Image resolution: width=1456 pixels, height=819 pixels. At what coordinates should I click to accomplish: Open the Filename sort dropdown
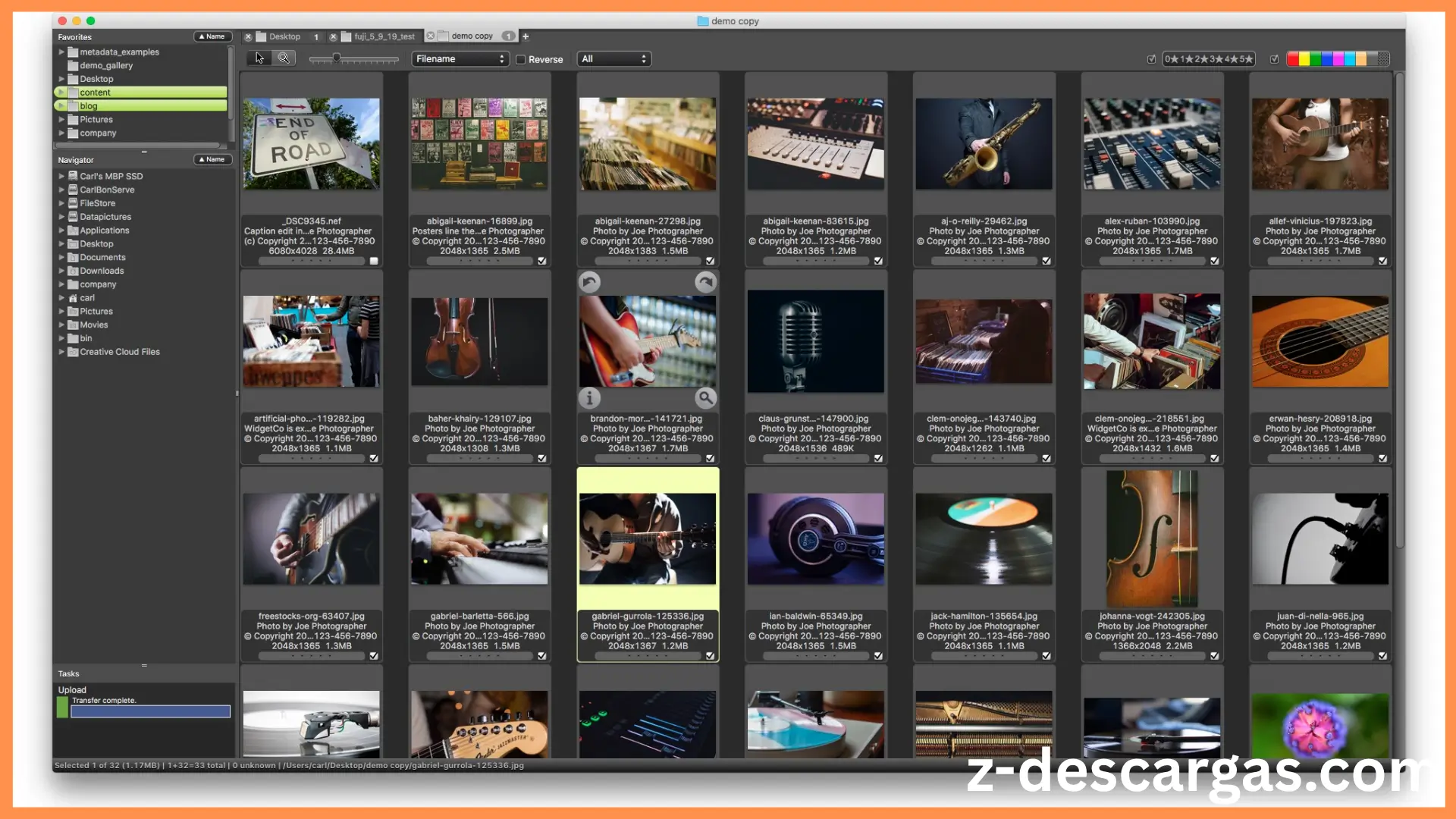click(460, 58)
